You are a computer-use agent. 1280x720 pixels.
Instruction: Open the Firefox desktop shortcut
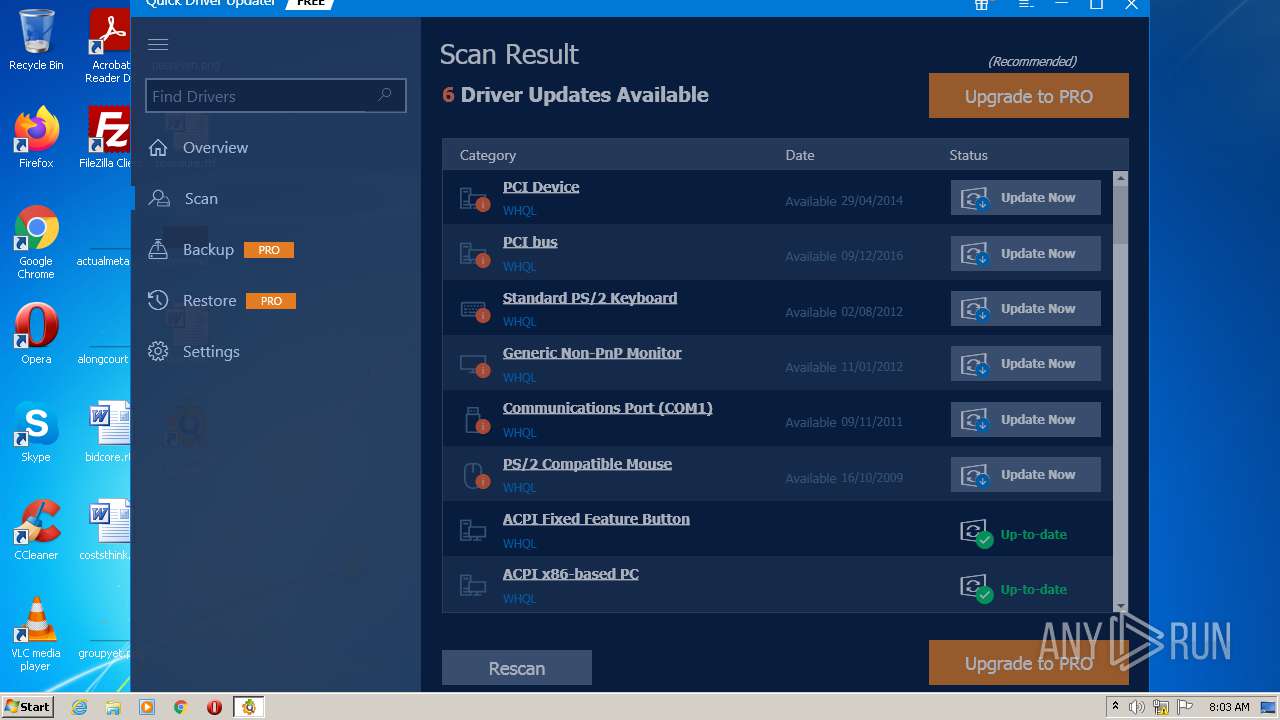click(x=36, y=138)
